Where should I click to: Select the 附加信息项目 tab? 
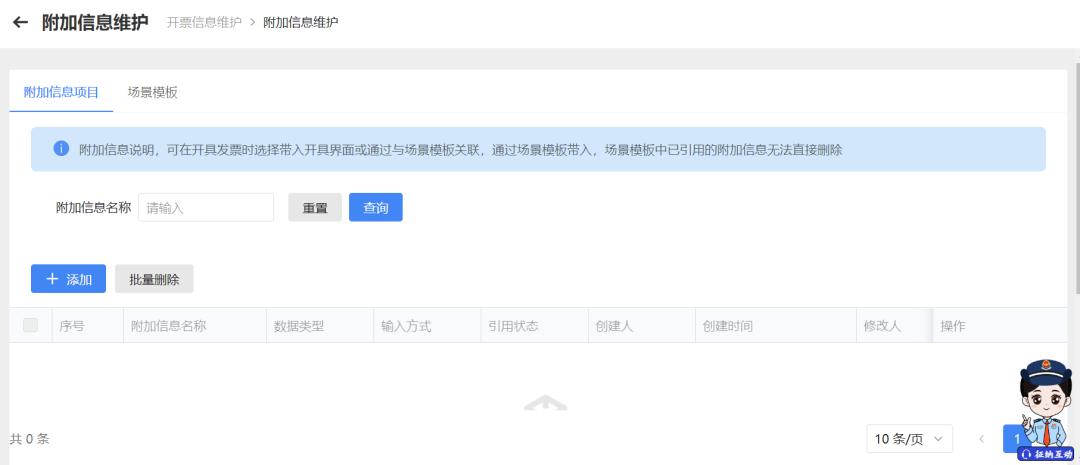pyautogui.click(x=61, y=92)
